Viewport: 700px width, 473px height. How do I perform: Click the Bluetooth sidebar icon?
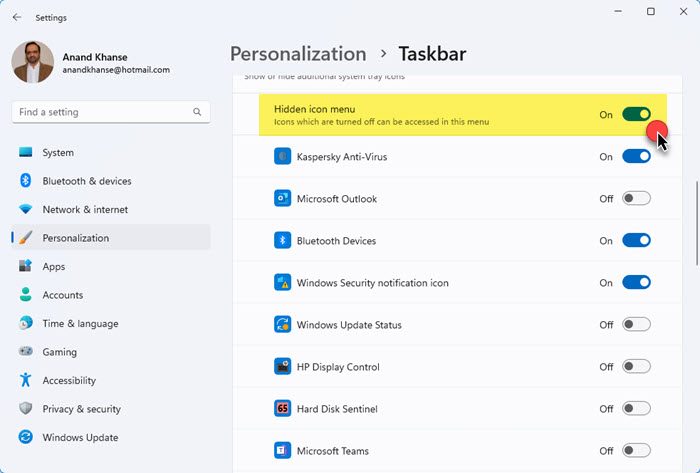[x=26, y=181]
